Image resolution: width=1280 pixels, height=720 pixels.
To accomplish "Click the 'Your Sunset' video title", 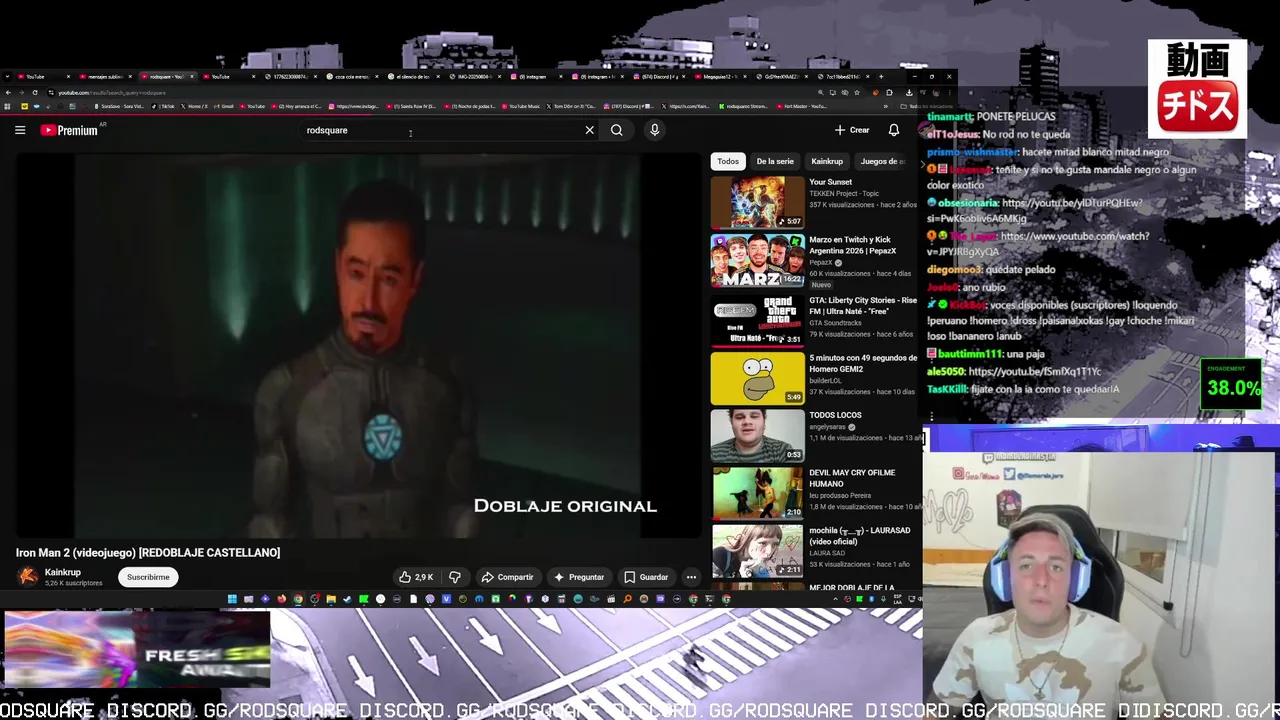I will click(830, 182).
